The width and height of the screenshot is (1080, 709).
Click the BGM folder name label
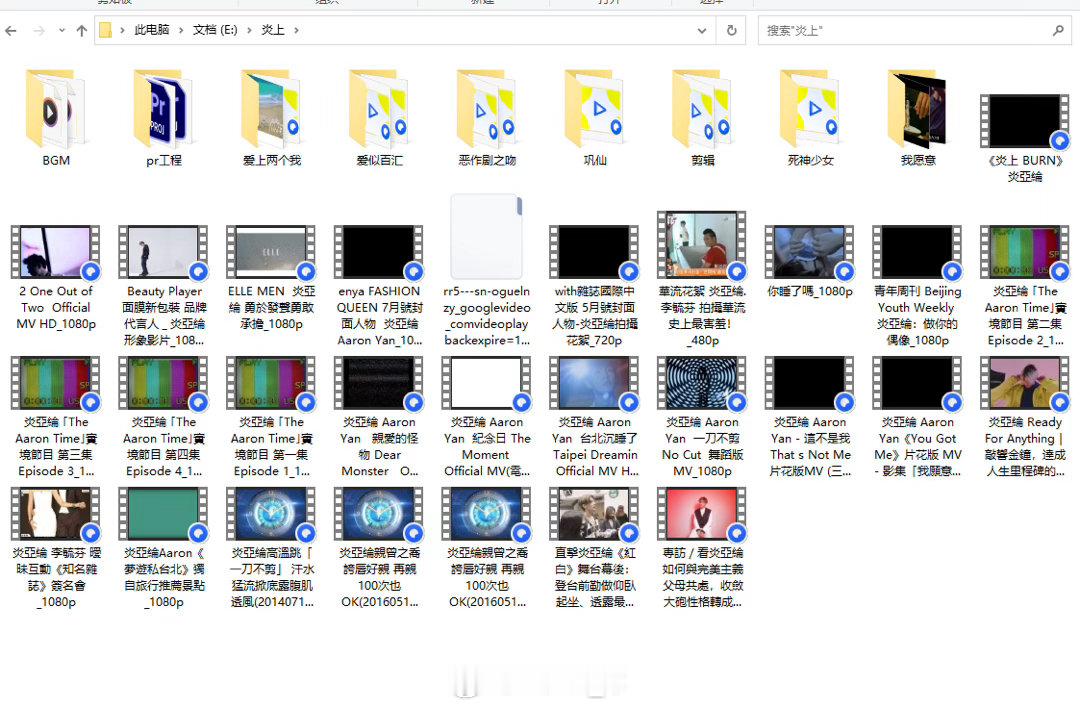point(56,160)
